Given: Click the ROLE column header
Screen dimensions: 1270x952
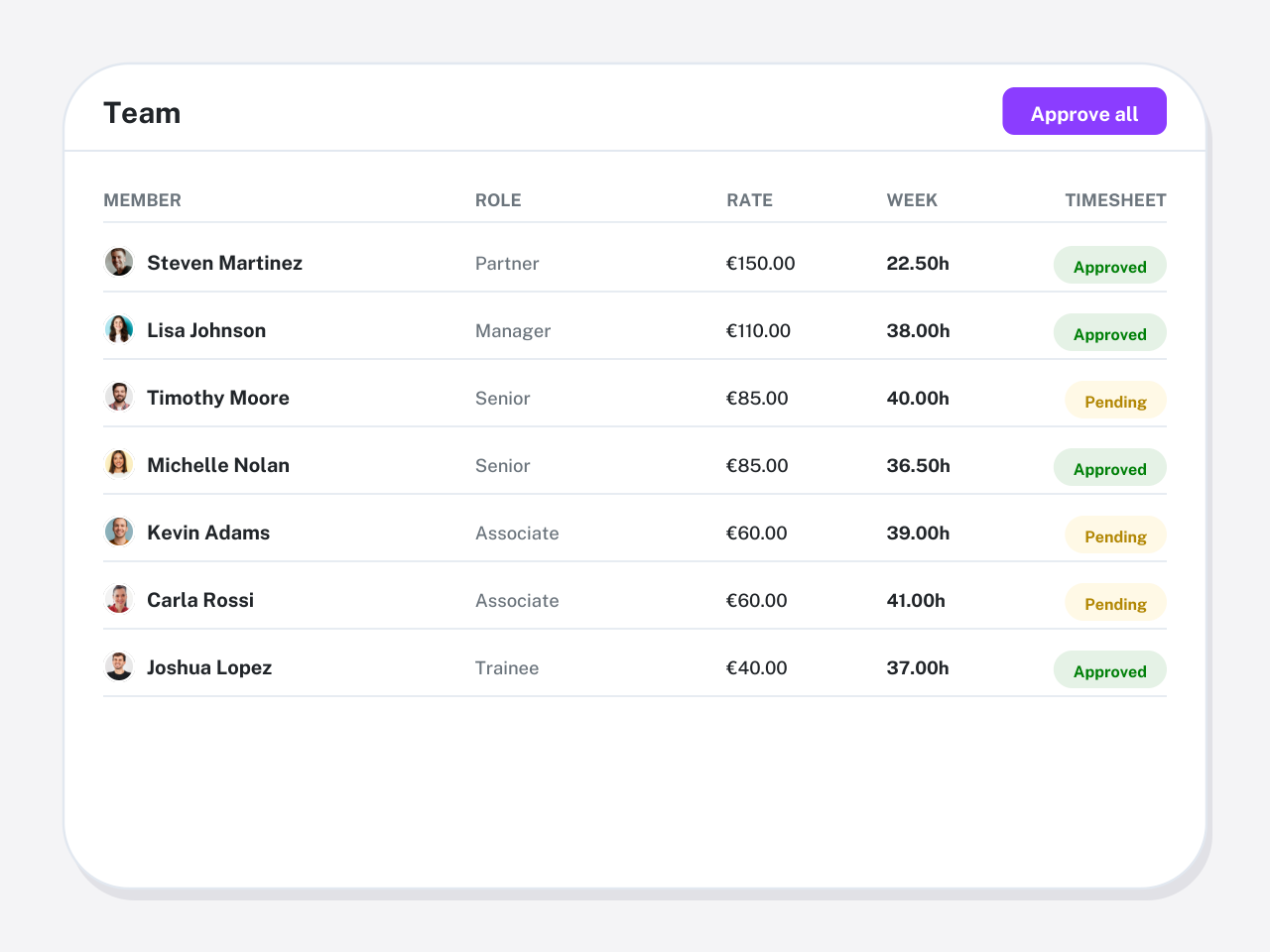Looking at the screenshot, I should (x=498, y=200).
